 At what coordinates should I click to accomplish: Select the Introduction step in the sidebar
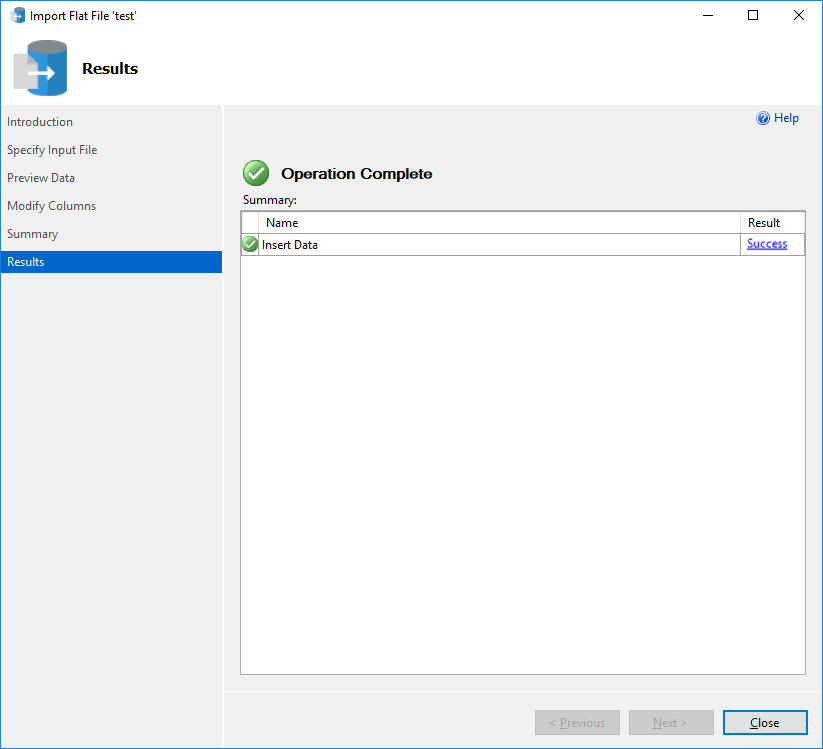40,121
